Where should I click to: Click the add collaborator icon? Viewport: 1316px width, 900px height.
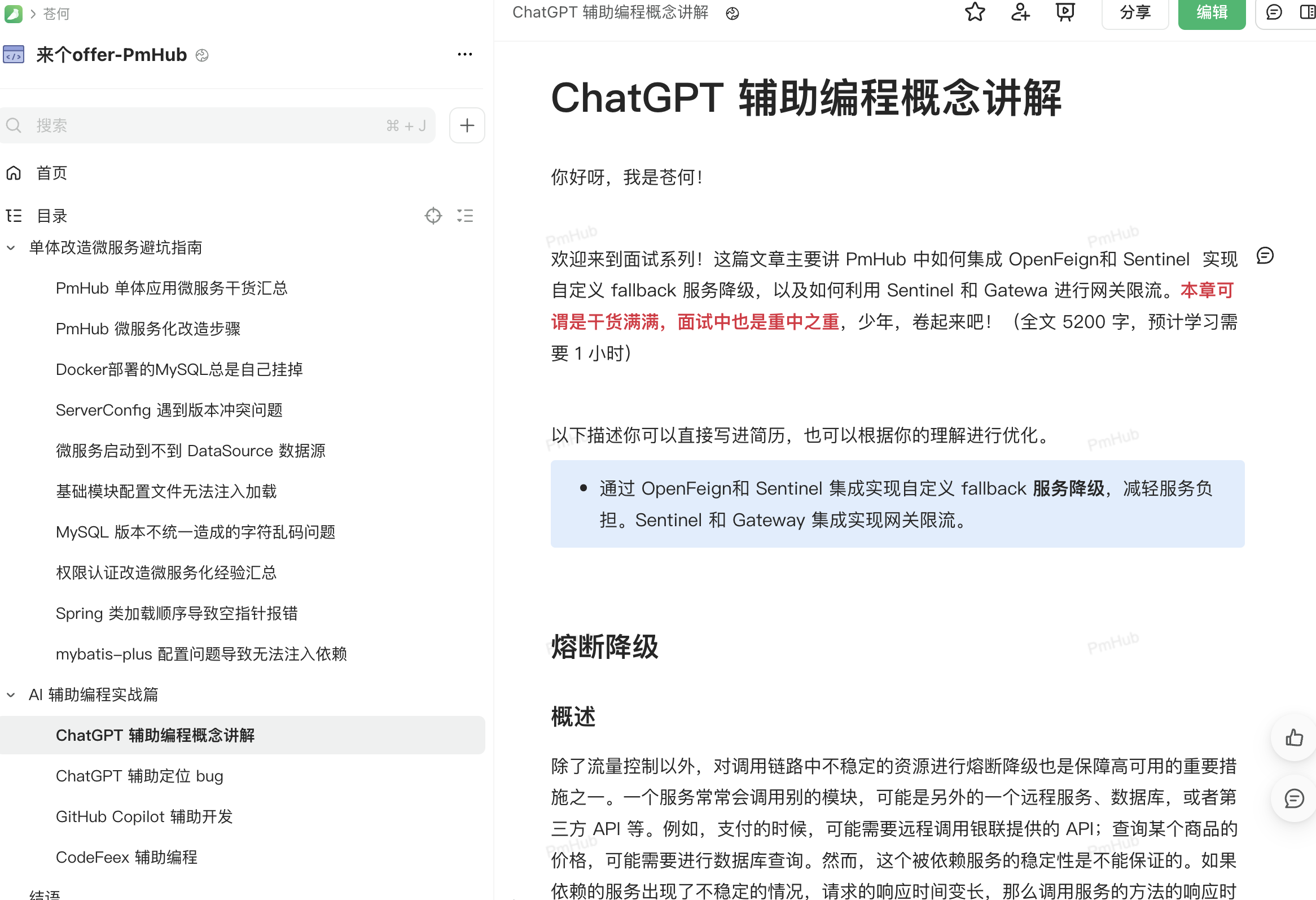1020,12
